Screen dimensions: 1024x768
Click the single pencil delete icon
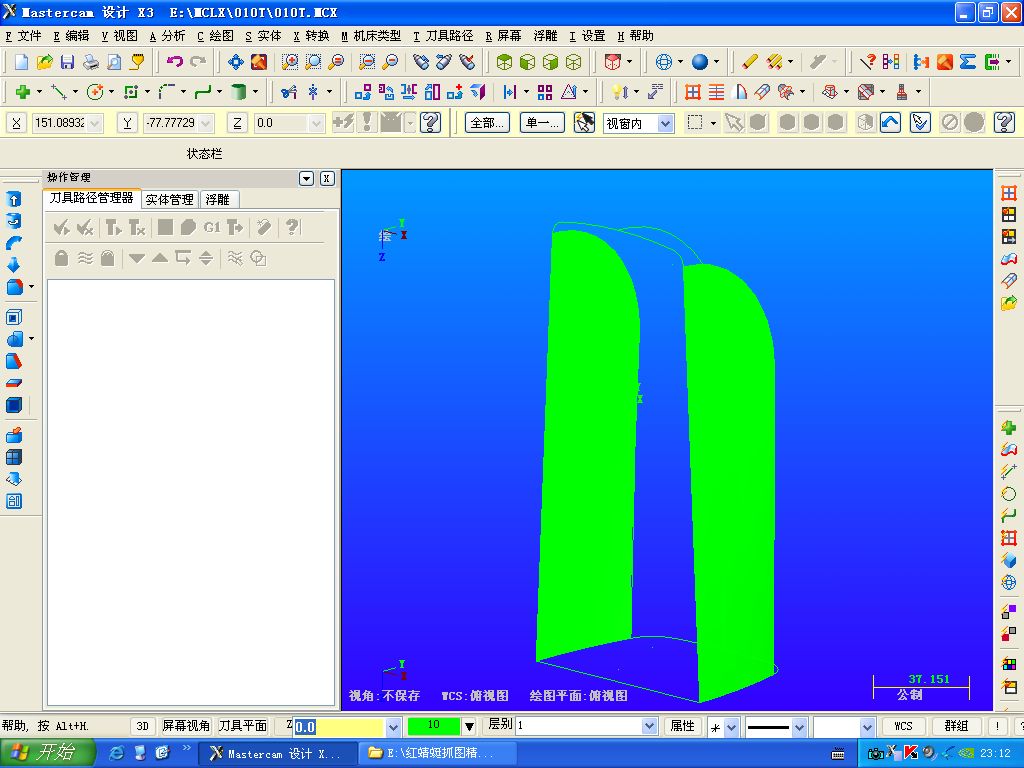750,62
